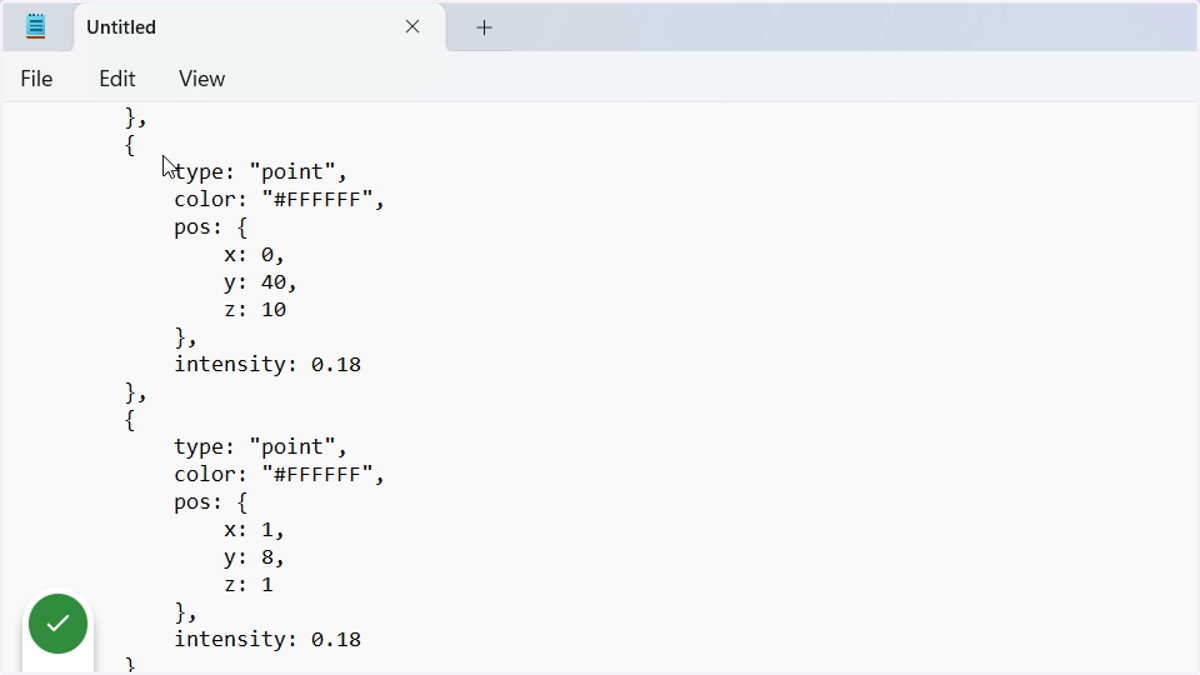Screen dimensions: 1200x675
Task: Click the second "intensity: 0.18" line
Action: coord(267,640)
